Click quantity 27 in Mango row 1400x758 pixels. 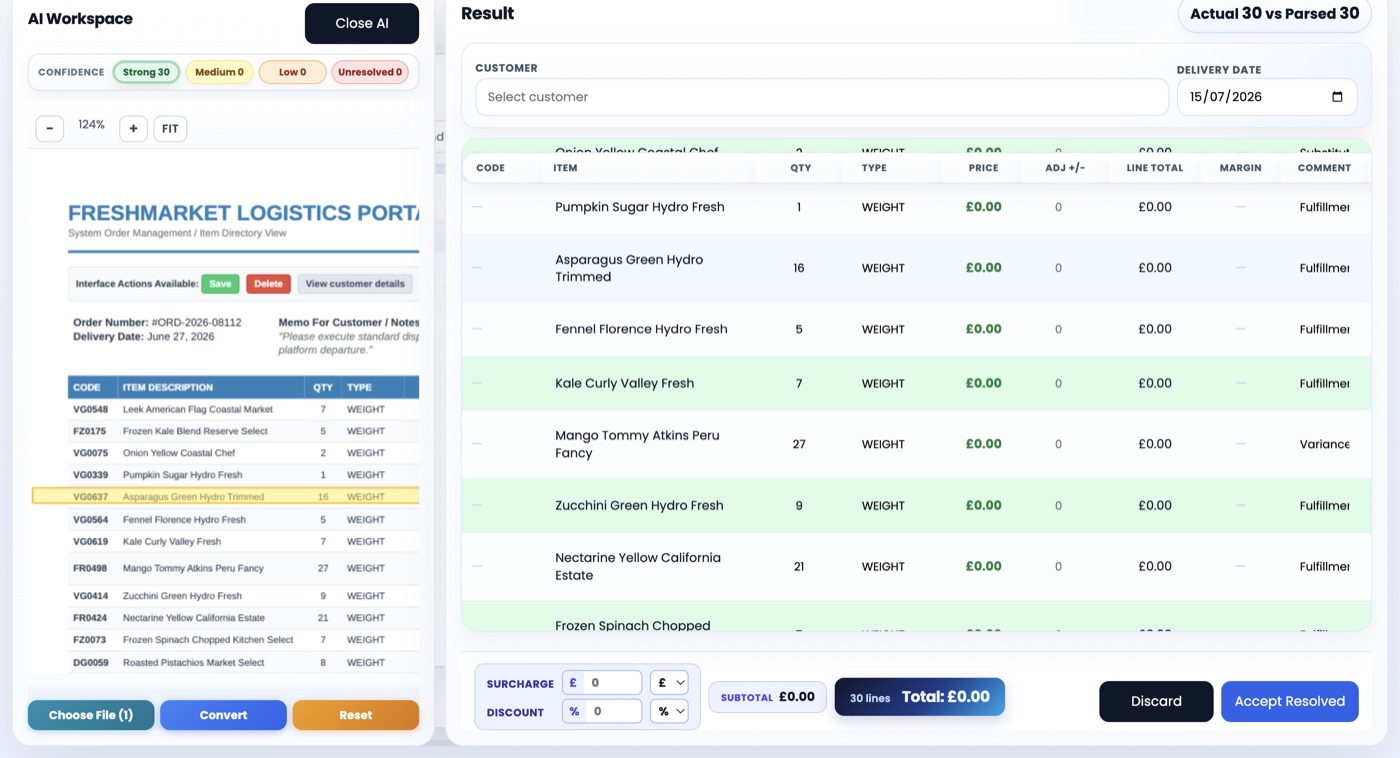coord(799,444)
